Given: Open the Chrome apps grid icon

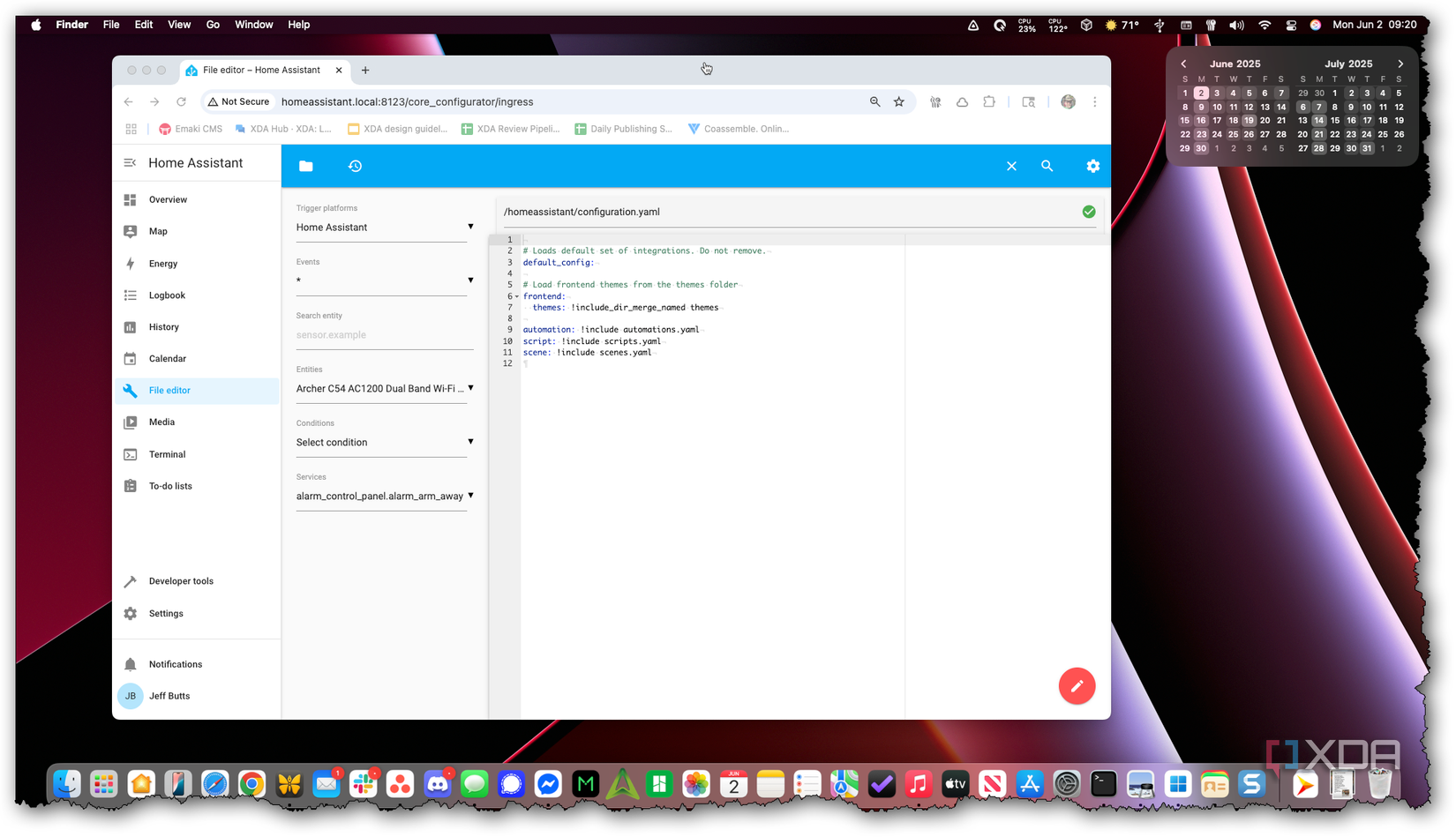Looking at the screenshot, I should click(x=131, y=129).
